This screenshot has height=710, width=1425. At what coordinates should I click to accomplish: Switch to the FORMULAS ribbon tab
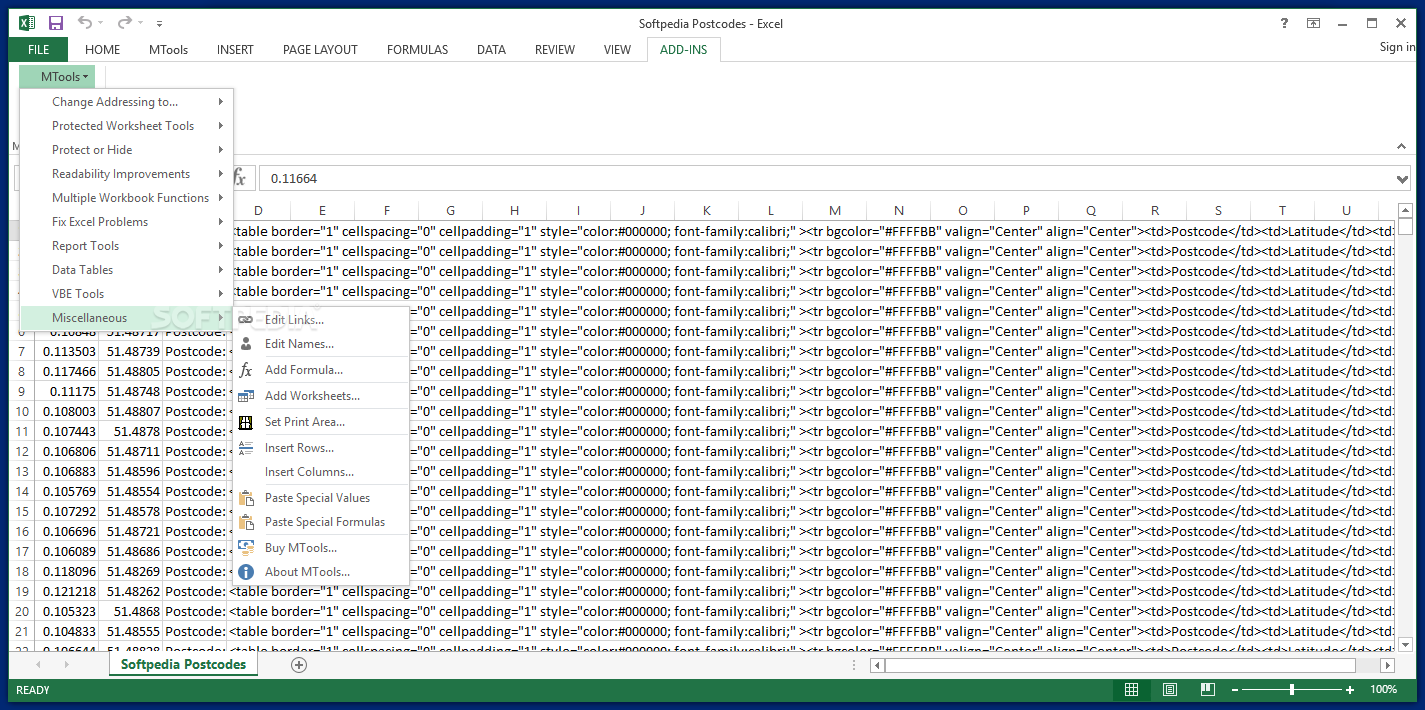(x=417, y=50)
